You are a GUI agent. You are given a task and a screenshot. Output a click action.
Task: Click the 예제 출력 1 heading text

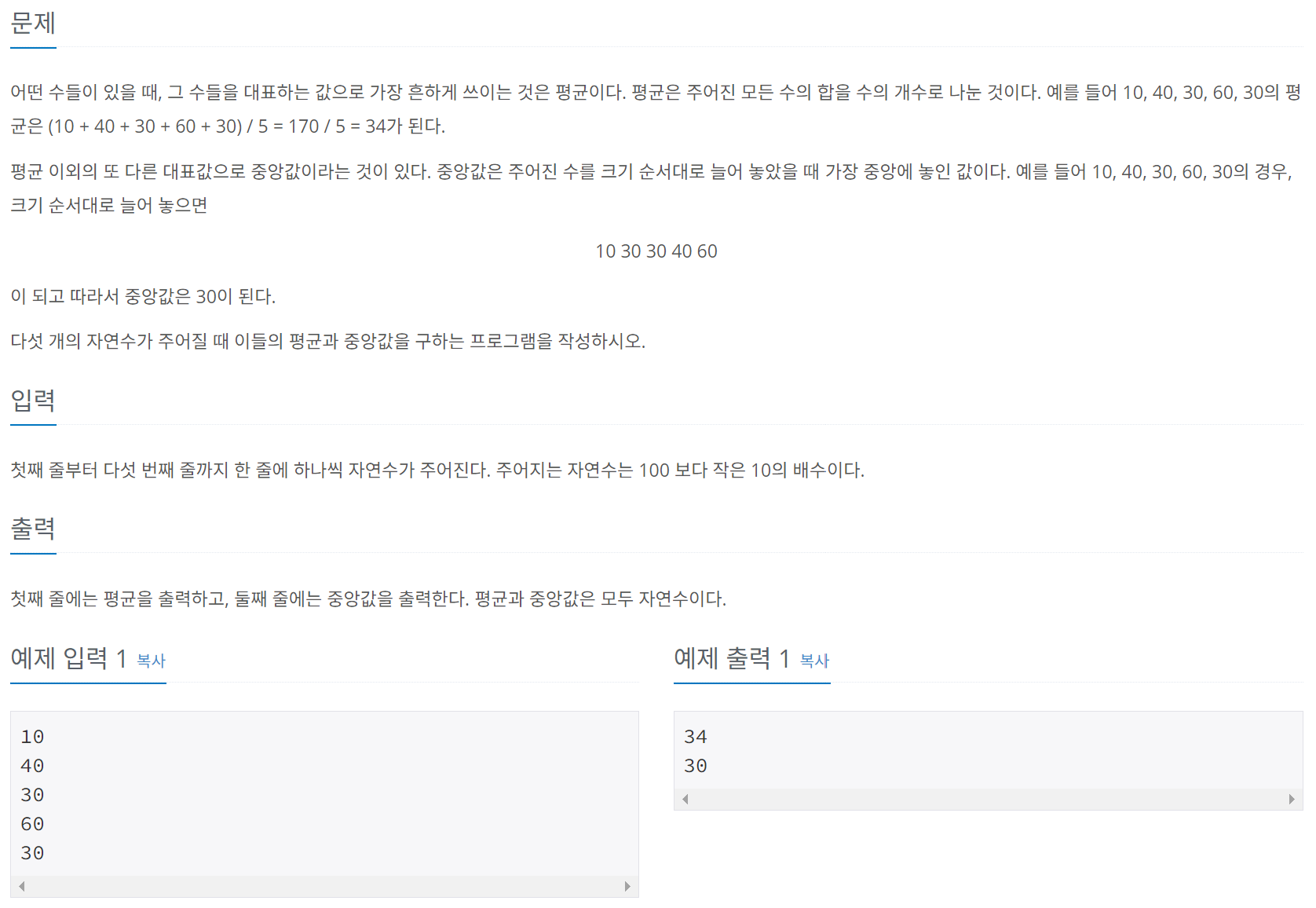733,658
